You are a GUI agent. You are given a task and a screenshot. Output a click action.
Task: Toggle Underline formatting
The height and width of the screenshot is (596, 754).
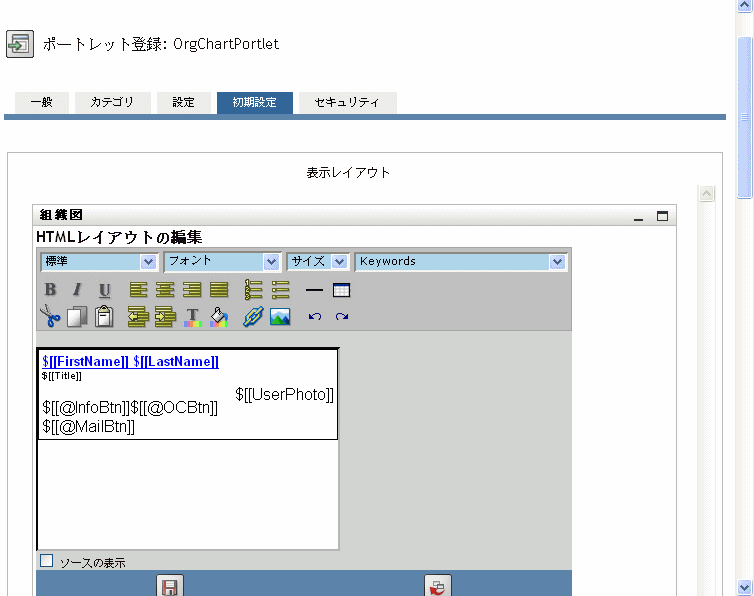pyautogui.click(x=104, y=290)
